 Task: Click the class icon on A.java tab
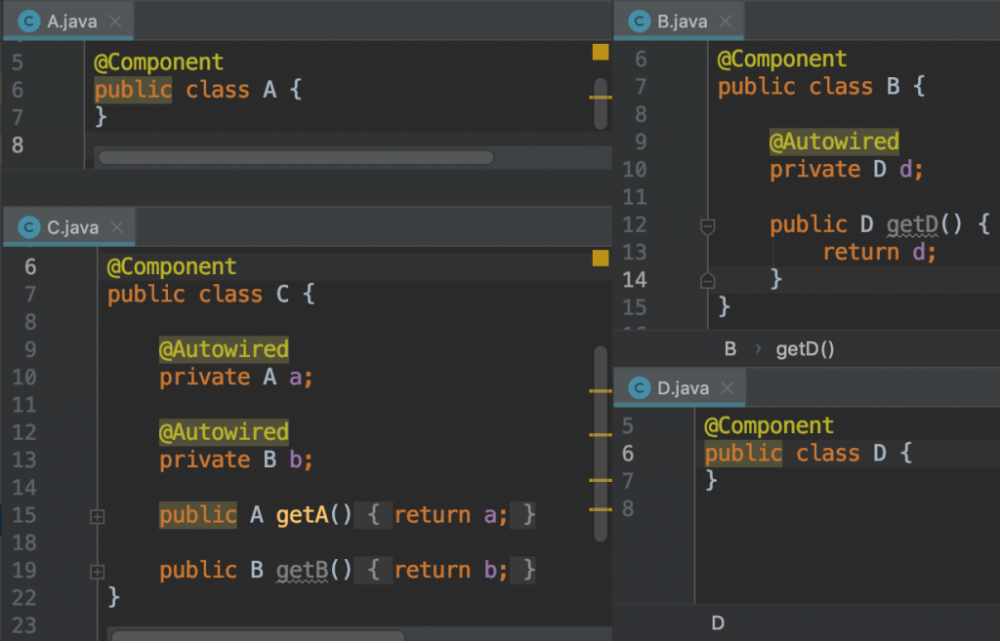pos(29,20)
